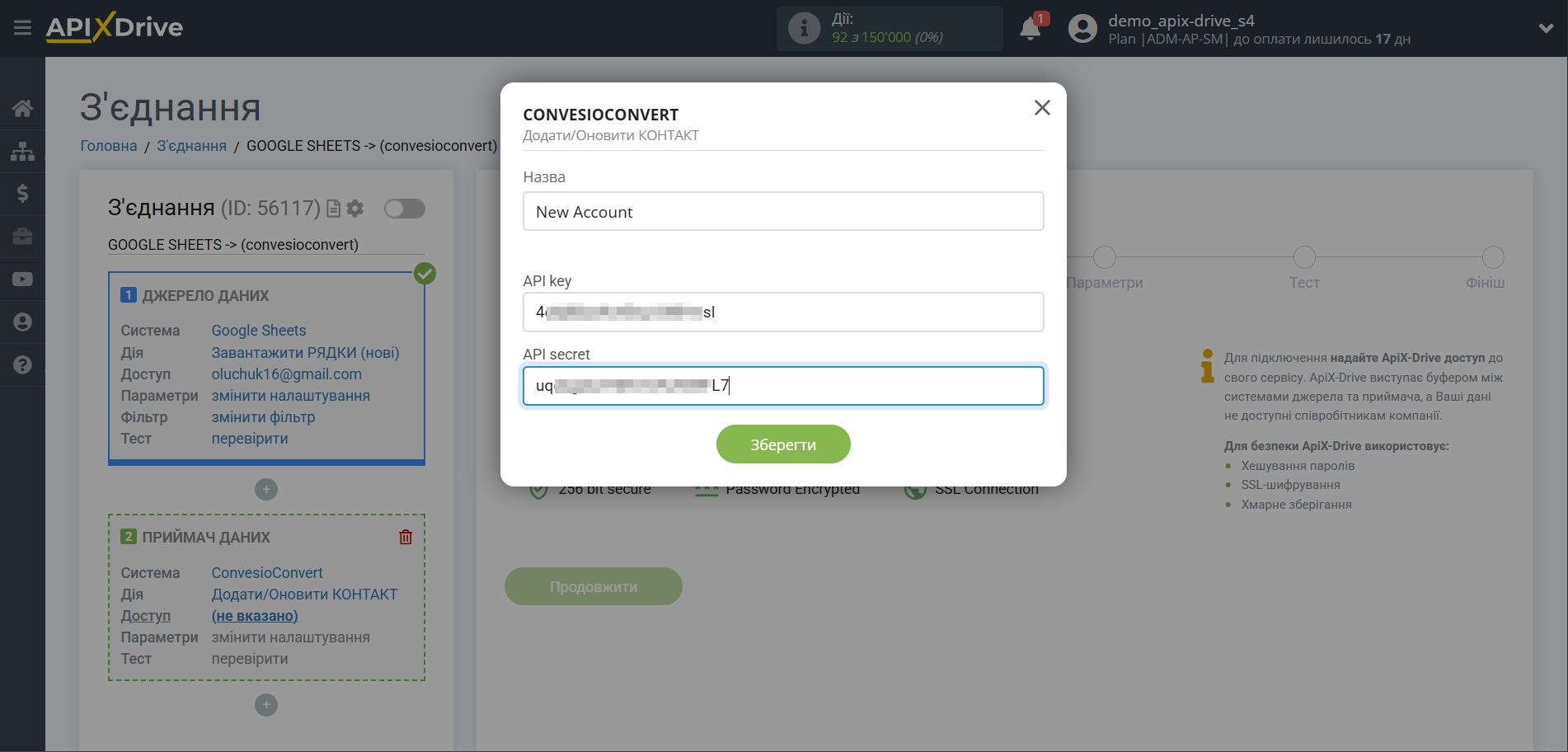Screen dimensions: 1568x752
Task: Toggle the connection on/off switch
Action: (404, 209)
